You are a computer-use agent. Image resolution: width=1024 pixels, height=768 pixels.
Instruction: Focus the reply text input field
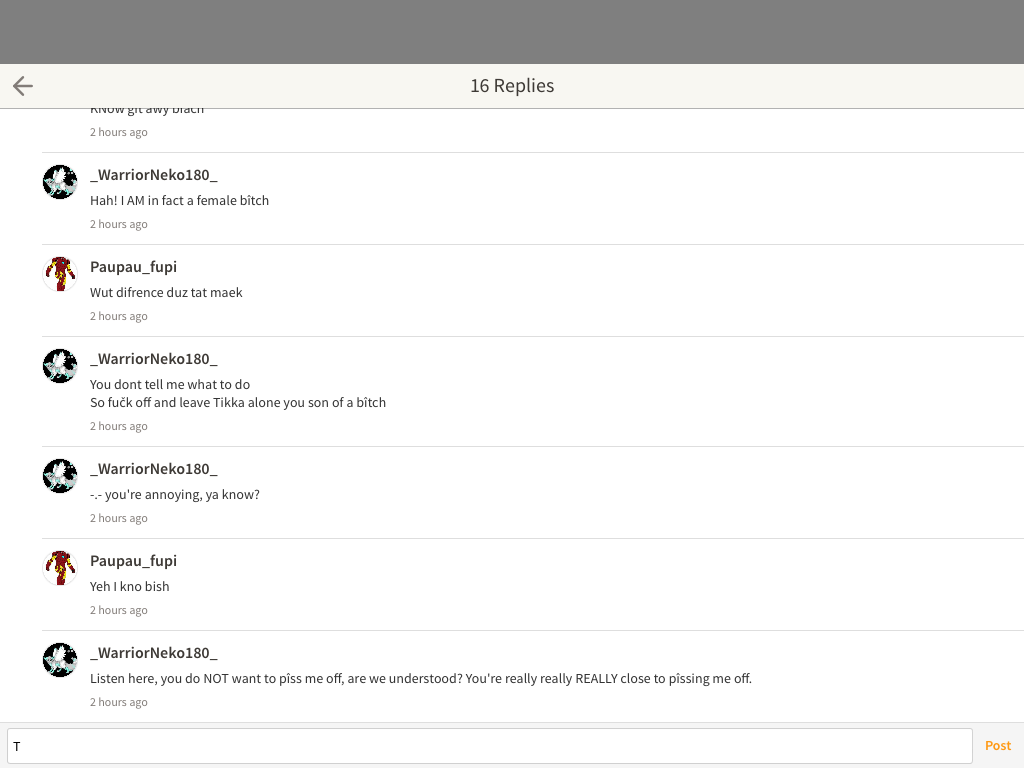[x=490, y=746]
